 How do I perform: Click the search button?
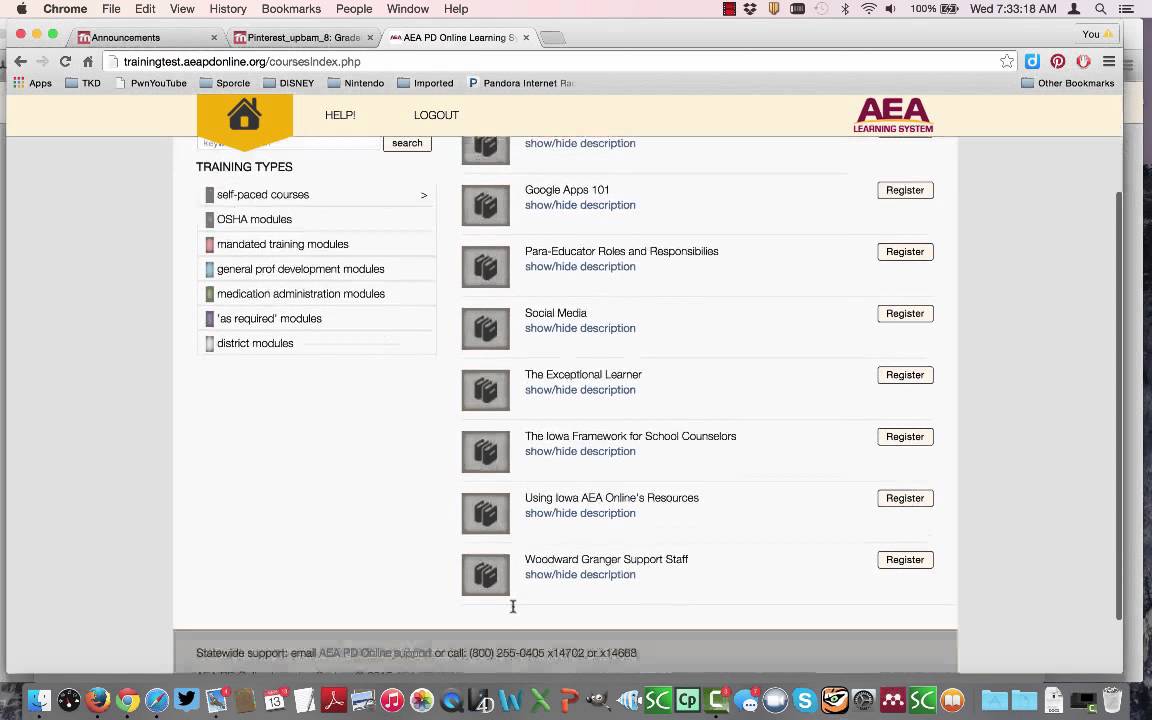point(407,143)
